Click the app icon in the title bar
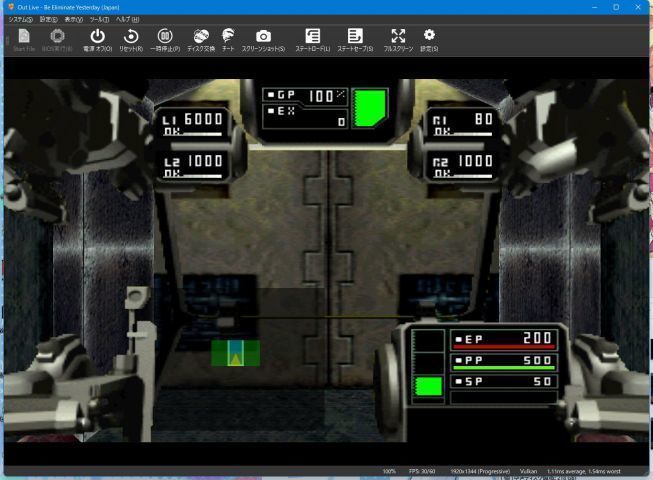 [x=11, y=7]
